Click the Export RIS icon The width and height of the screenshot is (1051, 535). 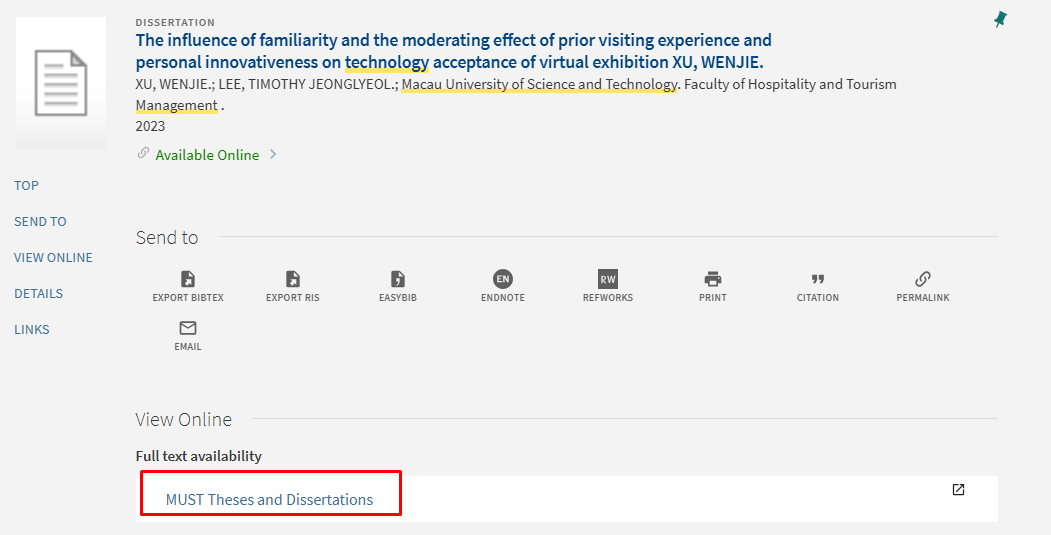(x=292, y=280)
